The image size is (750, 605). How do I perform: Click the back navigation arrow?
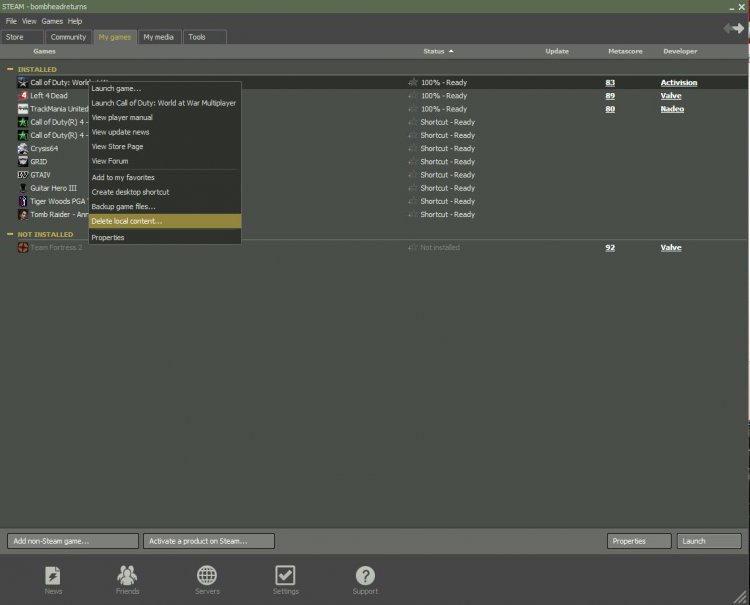[728, 28]
